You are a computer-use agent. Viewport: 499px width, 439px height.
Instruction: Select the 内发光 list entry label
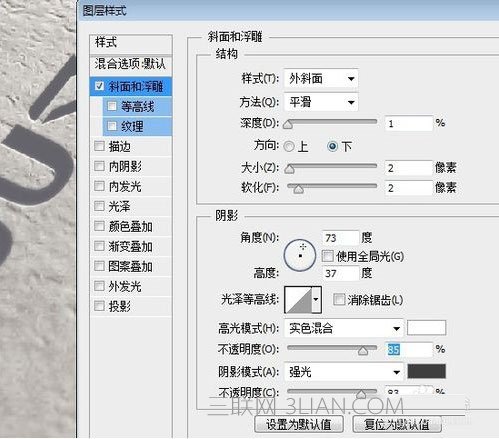coord(125,186)
